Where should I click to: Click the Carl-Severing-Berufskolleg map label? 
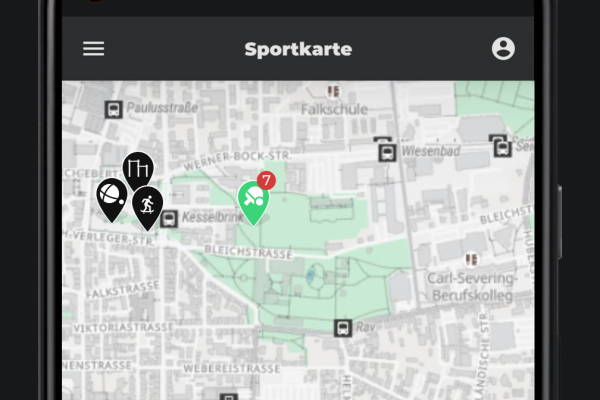[472, 287]
